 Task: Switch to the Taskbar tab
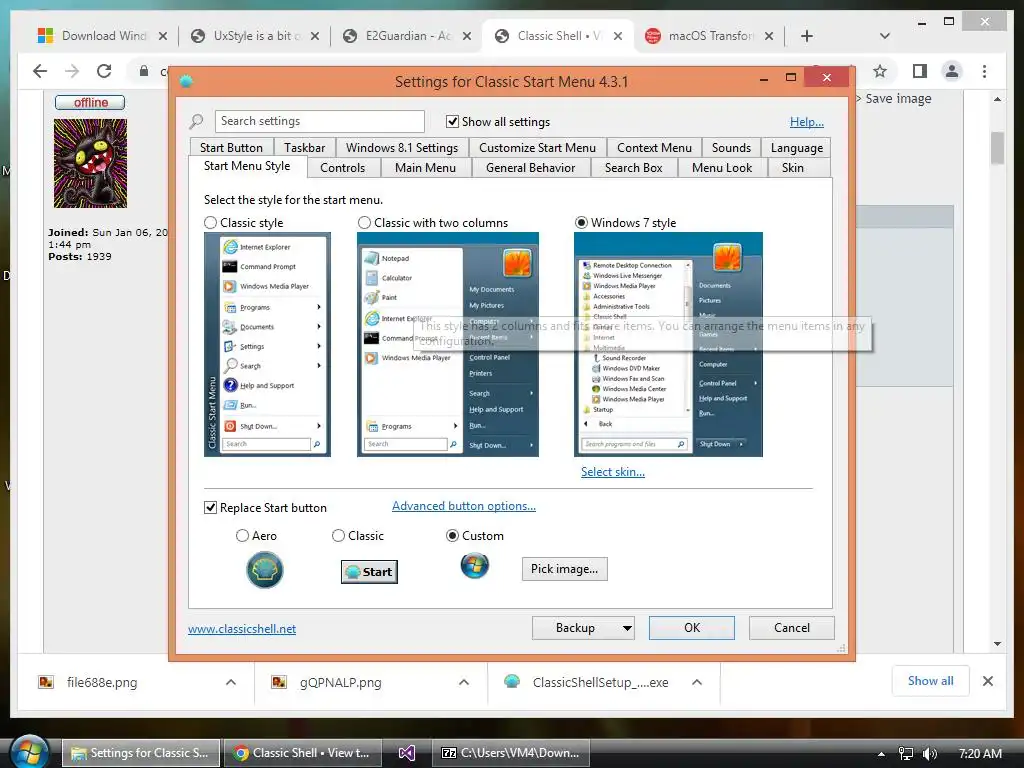click(304, 148)
